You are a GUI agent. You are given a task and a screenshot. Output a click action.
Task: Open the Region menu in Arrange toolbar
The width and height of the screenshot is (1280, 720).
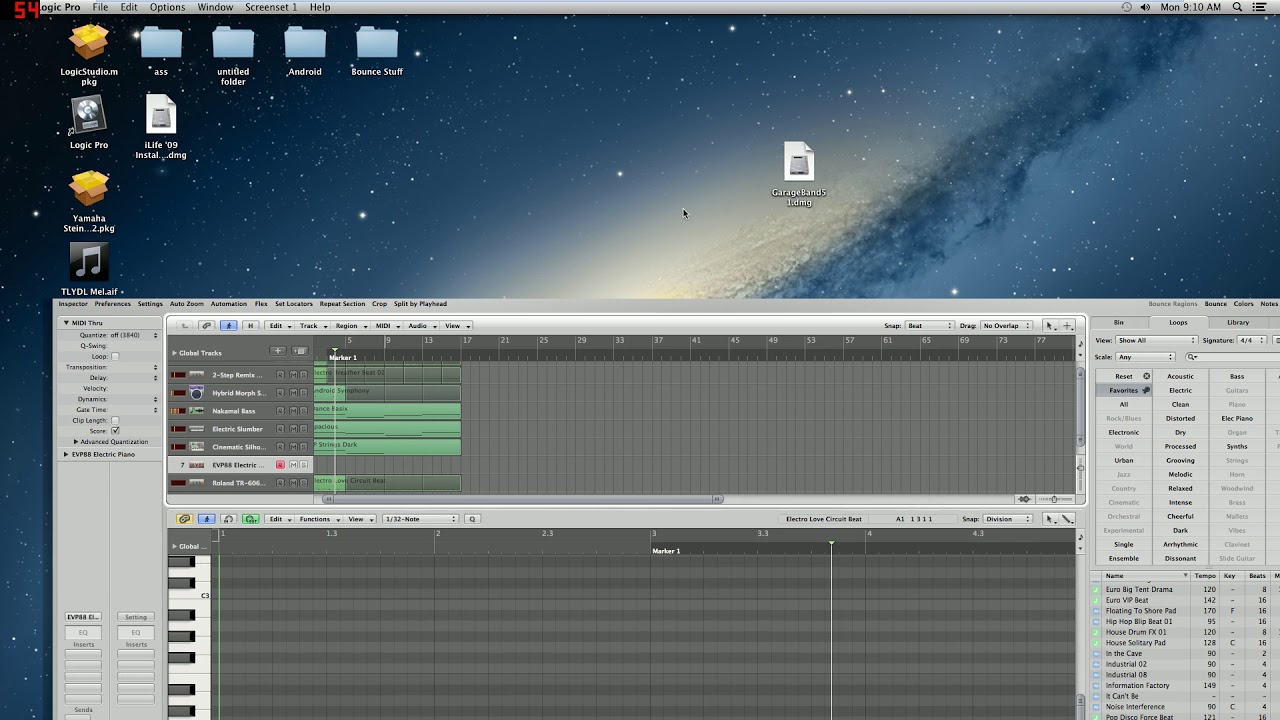[350, 326]
